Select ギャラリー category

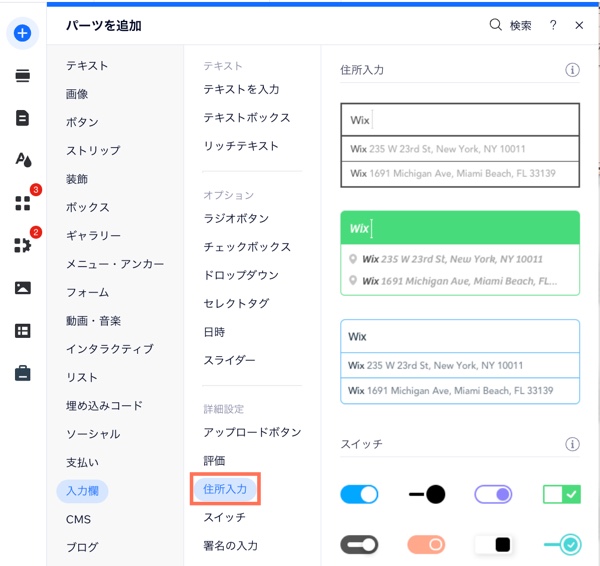93,235
